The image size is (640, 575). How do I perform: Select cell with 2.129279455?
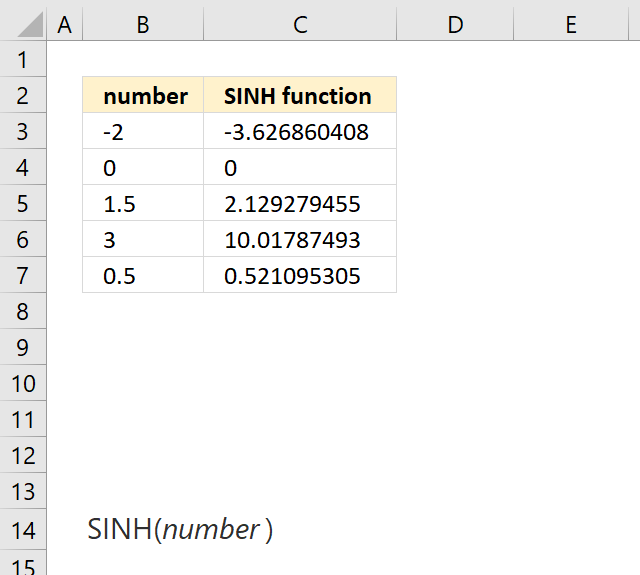[300, 203]
